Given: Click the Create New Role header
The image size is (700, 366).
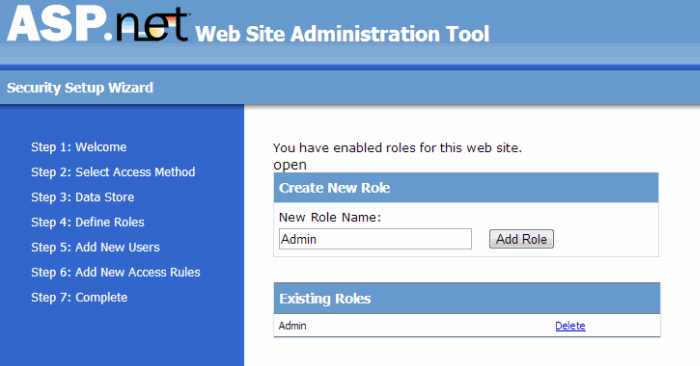Looking at the screenshot, I should 466,188.
